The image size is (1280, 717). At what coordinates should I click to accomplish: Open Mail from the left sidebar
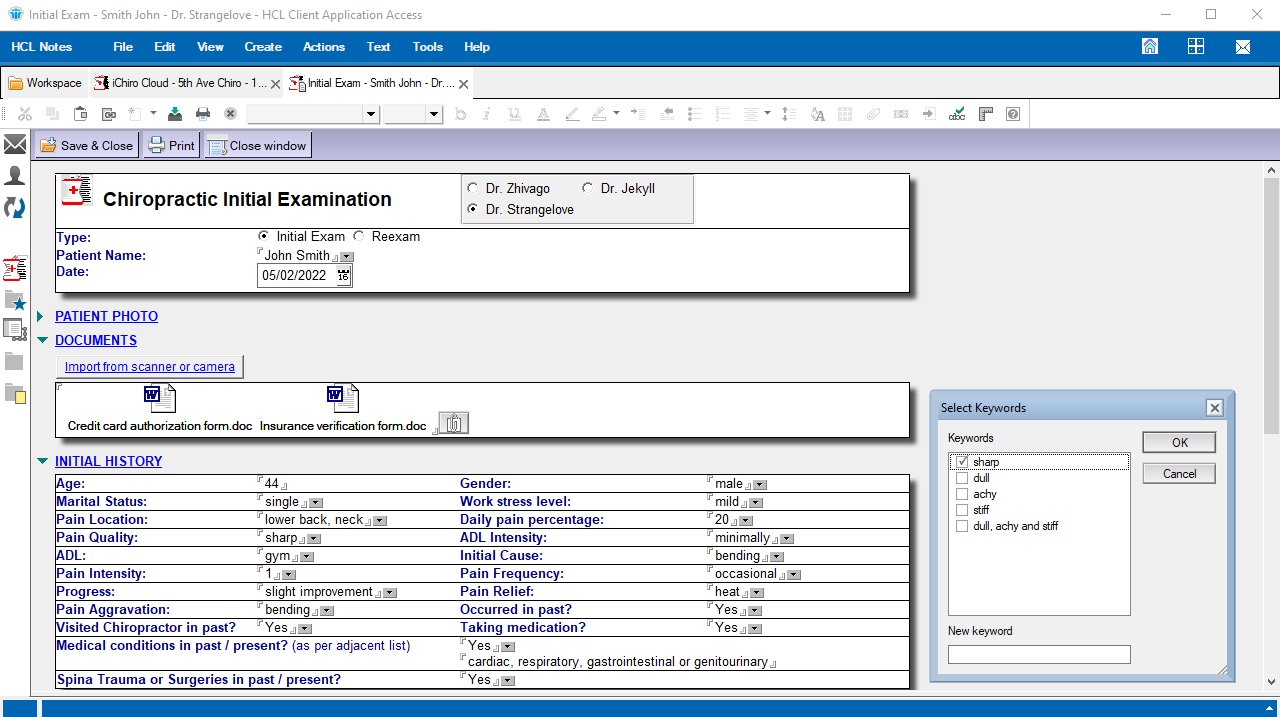coord(15,145)
